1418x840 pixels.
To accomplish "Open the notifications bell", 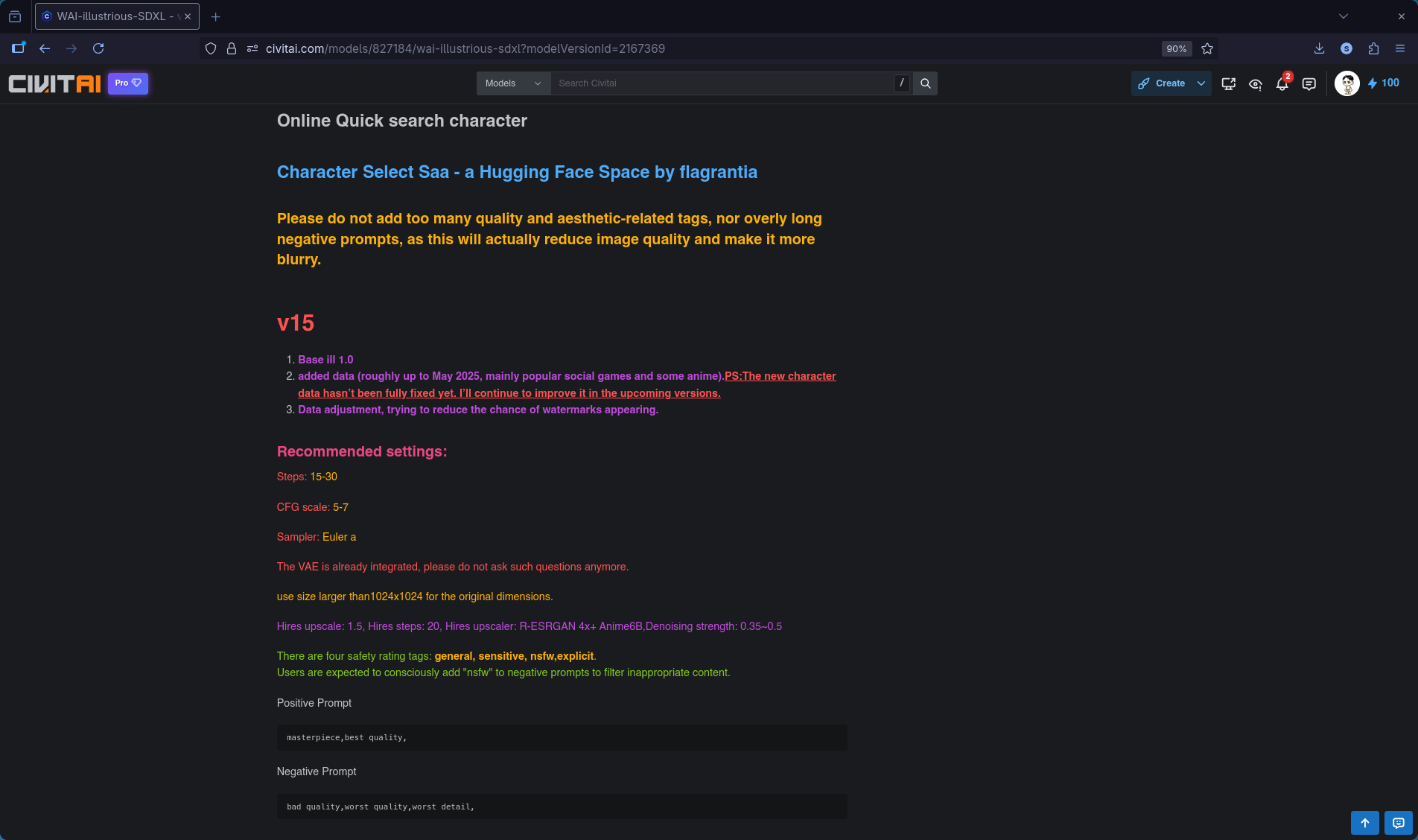I will click(1282, 83).
